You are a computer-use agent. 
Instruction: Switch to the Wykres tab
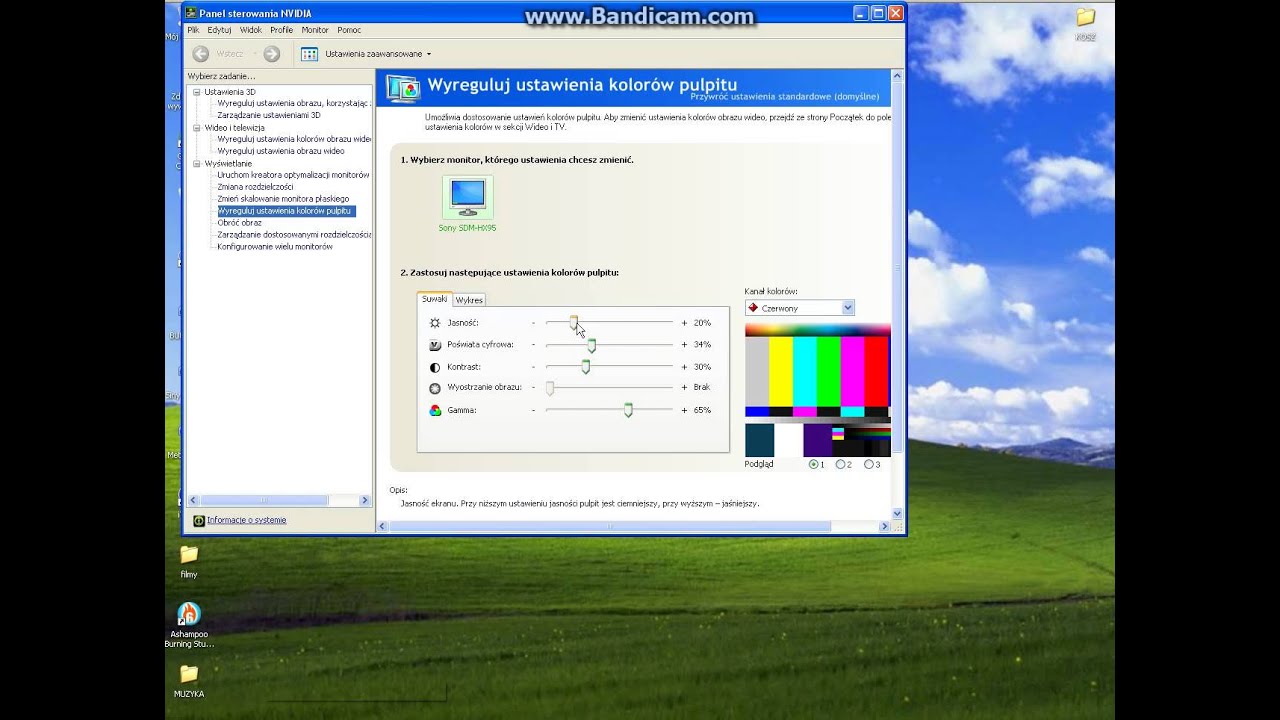[469, 300]
